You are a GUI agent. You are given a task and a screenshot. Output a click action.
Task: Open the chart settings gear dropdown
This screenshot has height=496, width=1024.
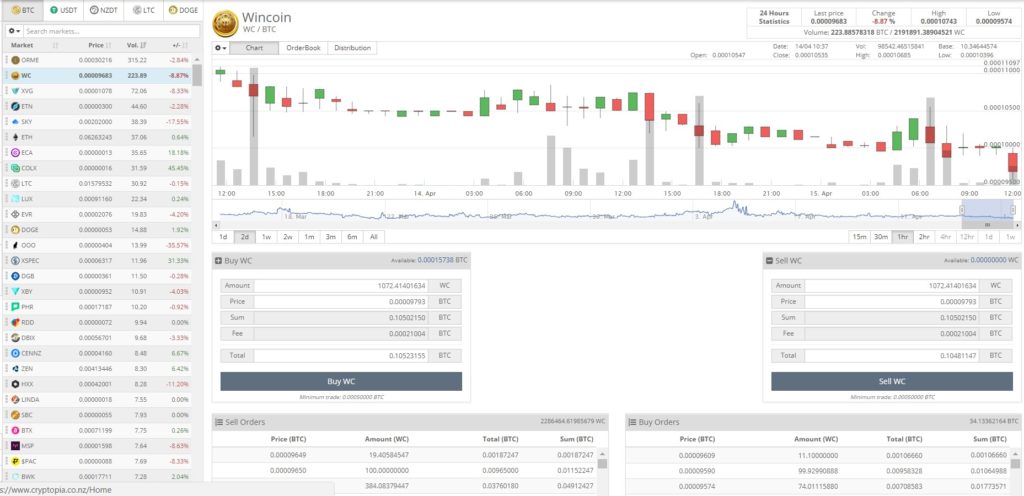pyautogui.click(x=221, y=48)
